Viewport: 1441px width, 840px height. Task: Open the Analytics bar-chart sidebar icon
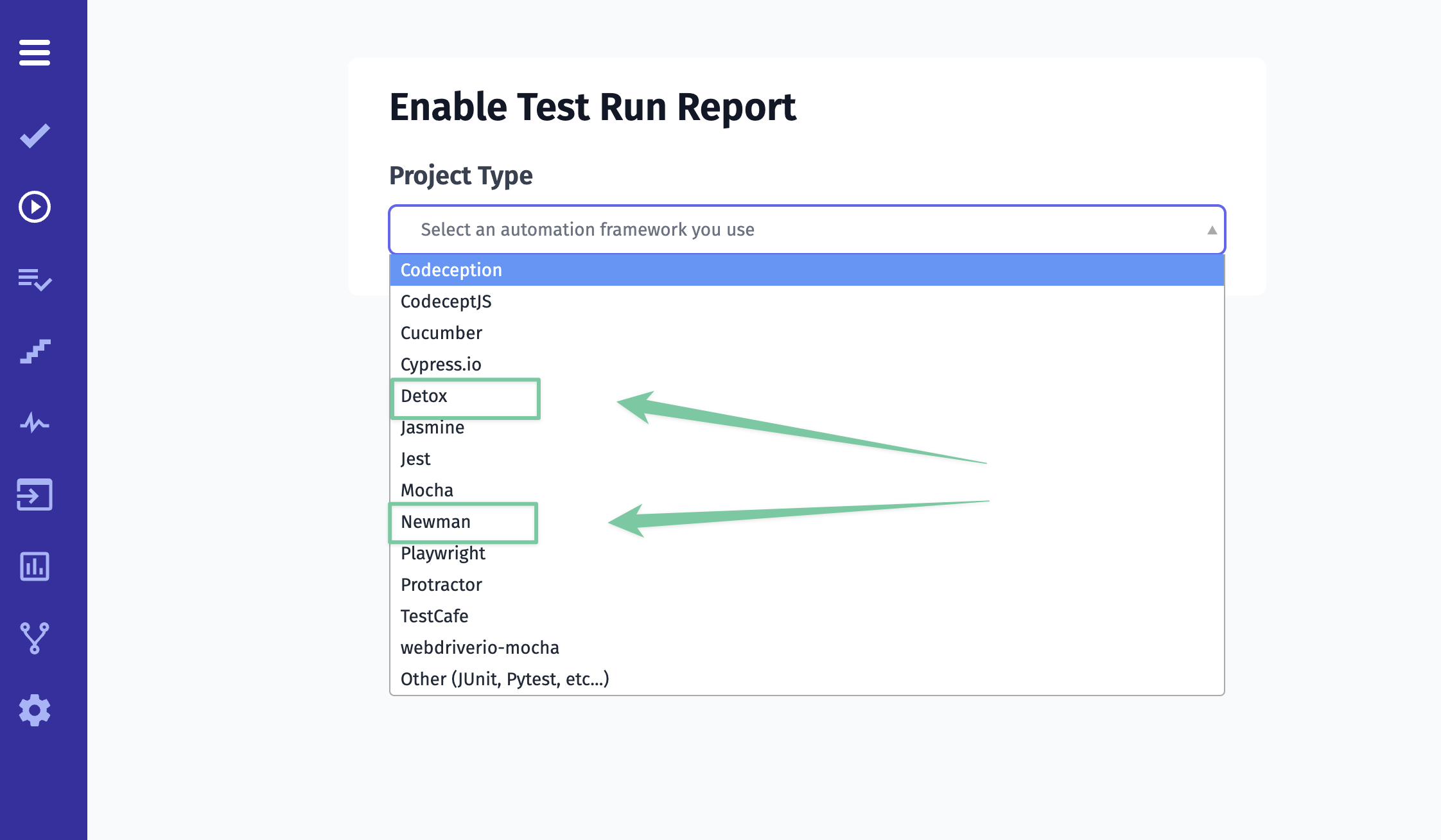point(35,566)
